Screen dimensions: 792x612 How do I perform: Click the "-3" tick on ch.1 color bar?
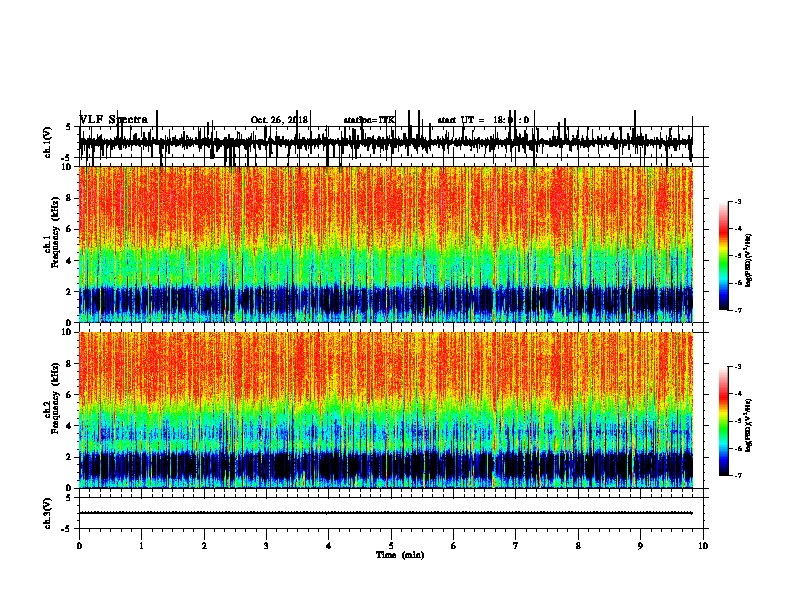tap(737, 202)
